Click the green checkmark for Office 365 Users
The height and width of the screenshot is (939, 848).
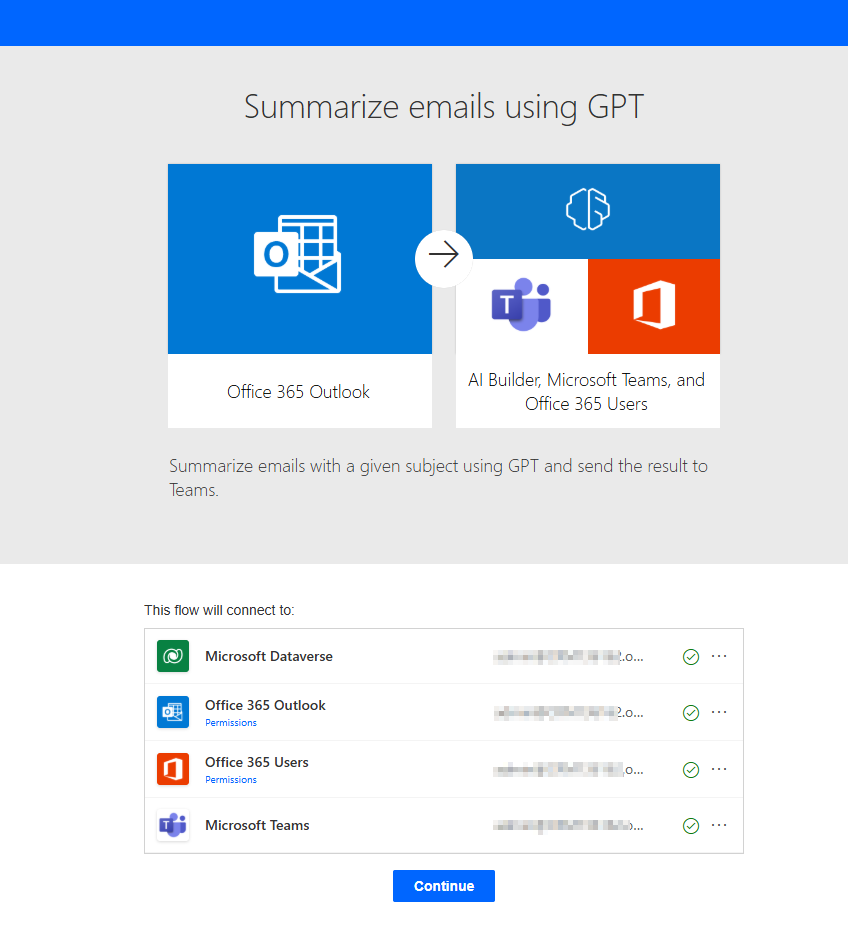(x=691, y=770)
